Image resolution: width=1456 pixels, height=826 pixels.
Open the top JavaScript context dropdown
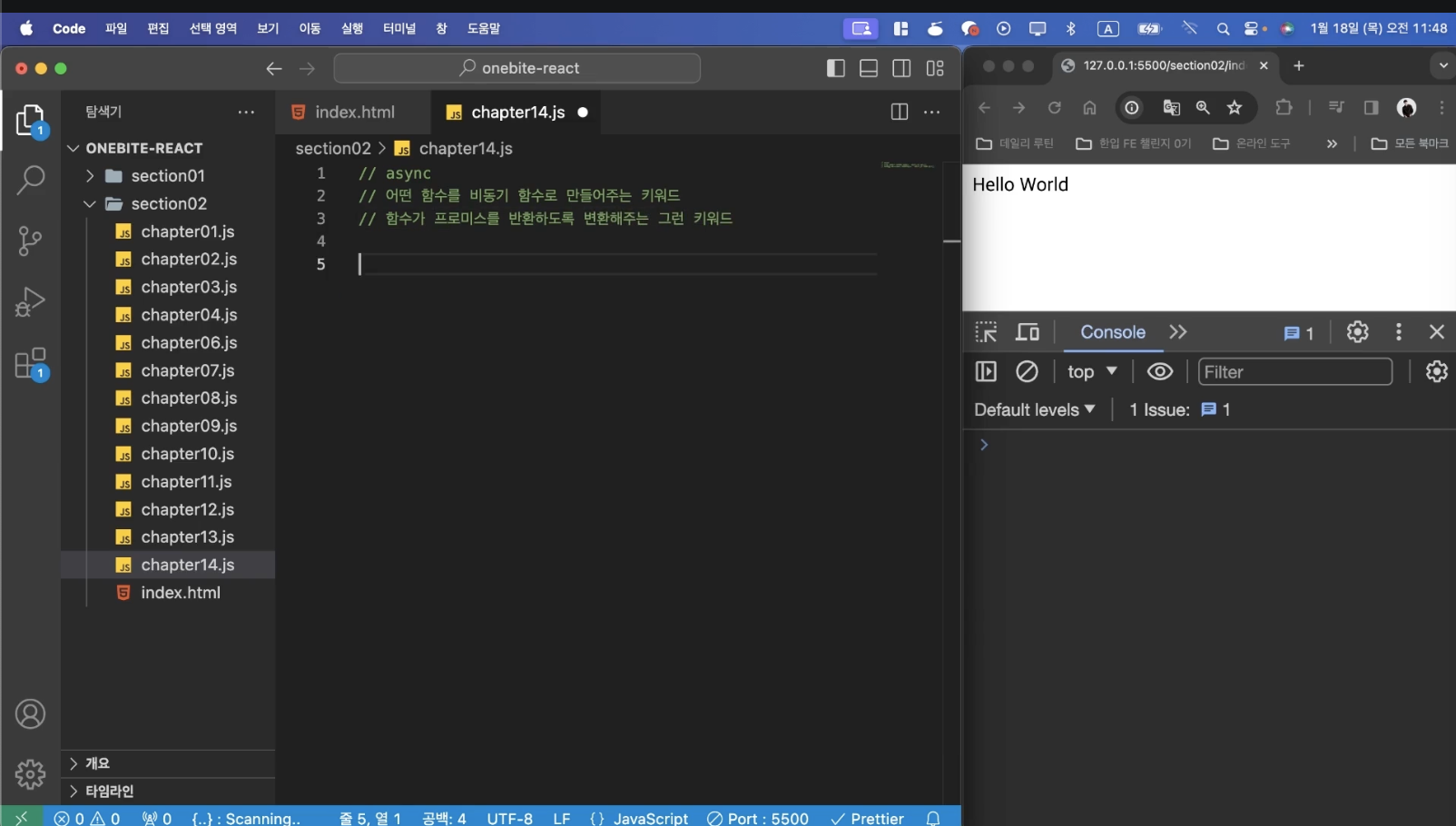(x=1092, y=371)
